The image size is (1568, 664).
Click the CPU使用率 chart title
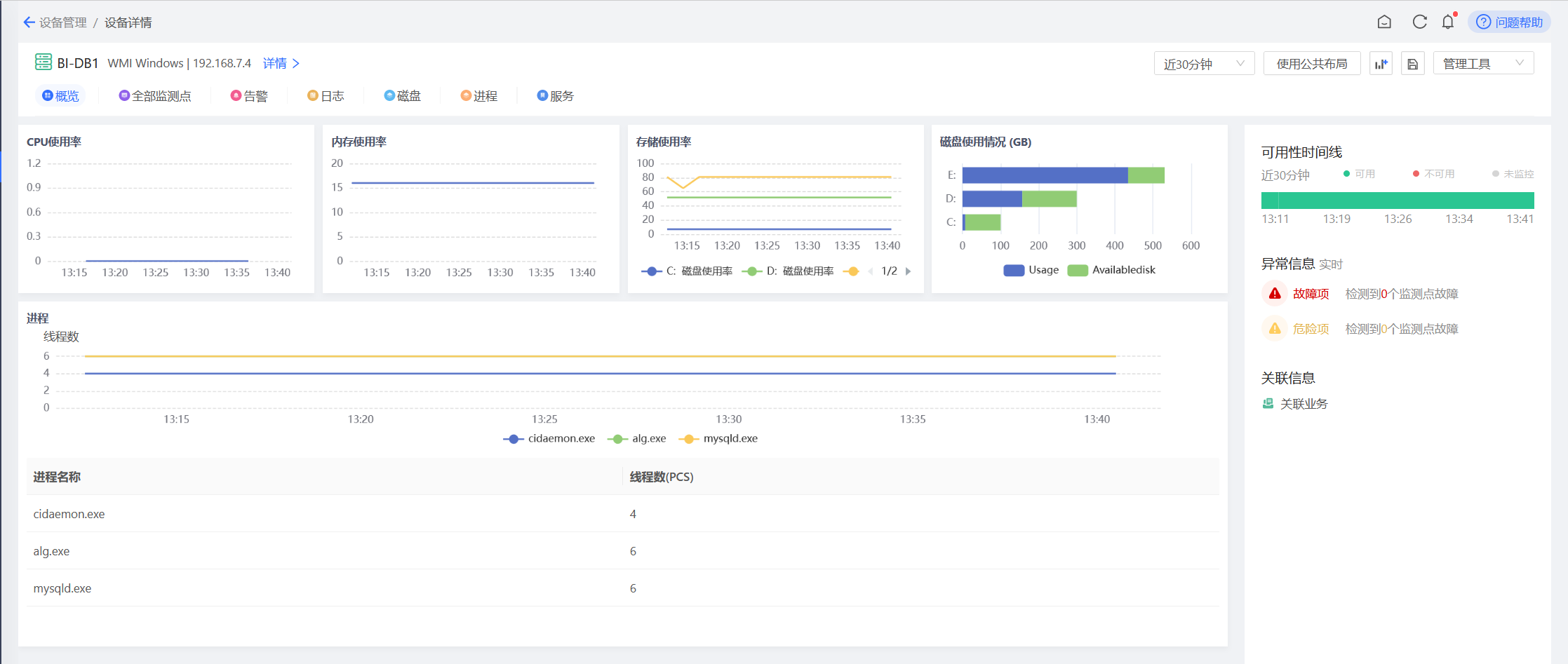[x=54, y=142]
